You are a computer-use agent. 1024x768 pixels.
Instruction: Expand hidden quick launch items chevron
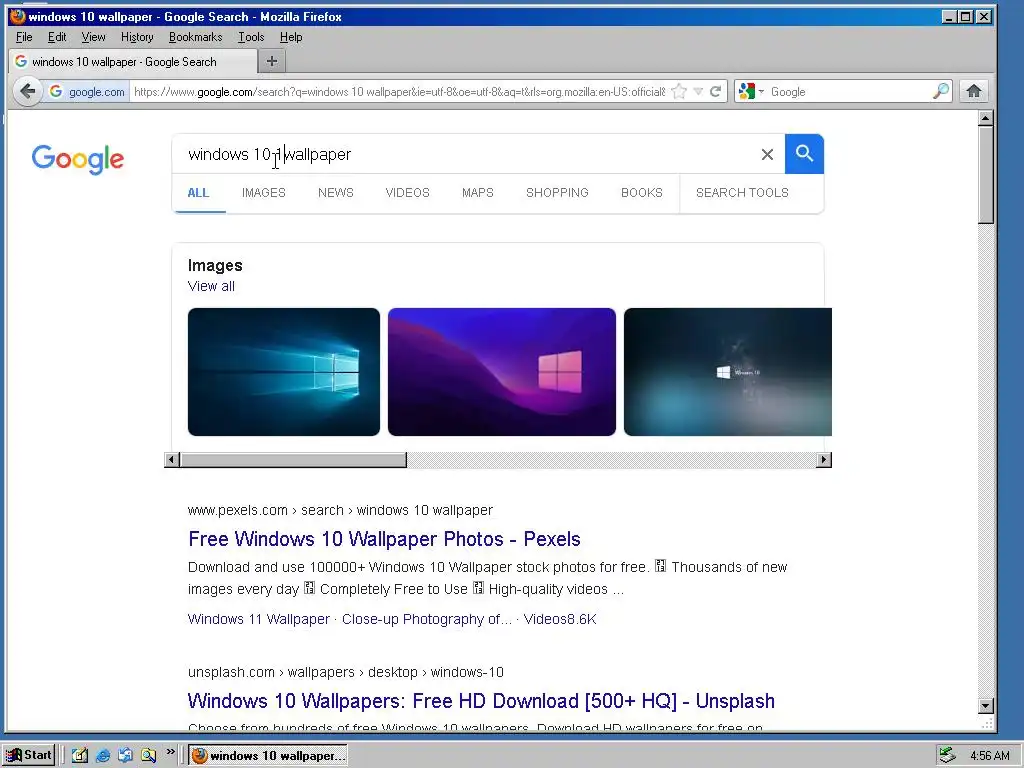[170, 752]
